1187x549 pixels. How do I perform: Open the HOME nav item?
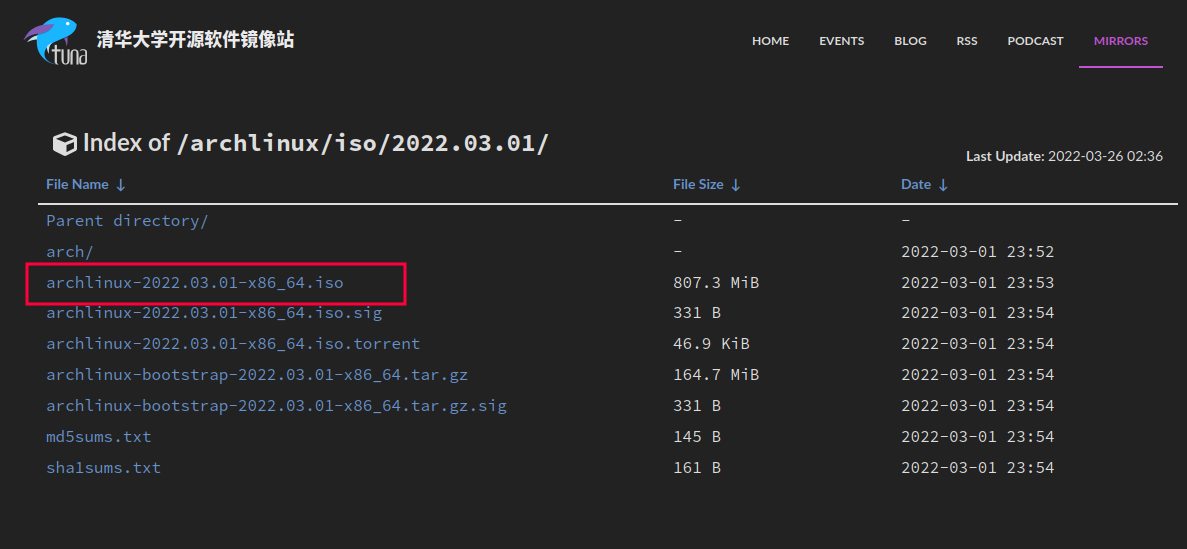pos(770,41)
